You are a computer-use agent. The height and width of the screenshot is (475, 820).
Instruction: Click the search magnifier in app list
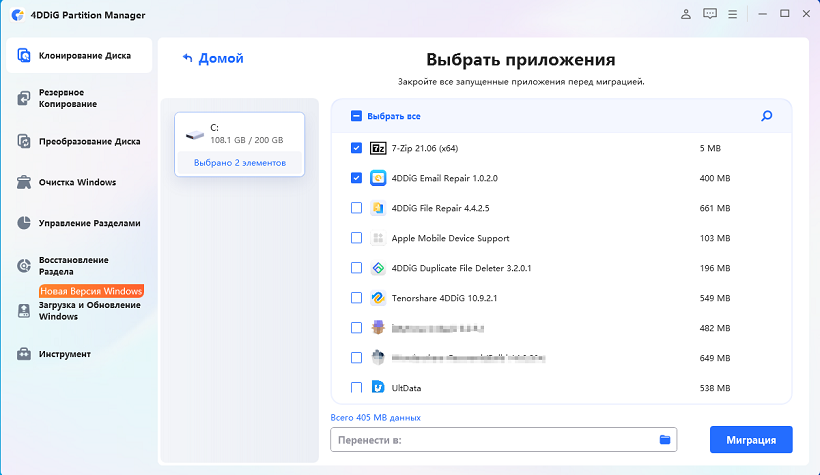767,116
